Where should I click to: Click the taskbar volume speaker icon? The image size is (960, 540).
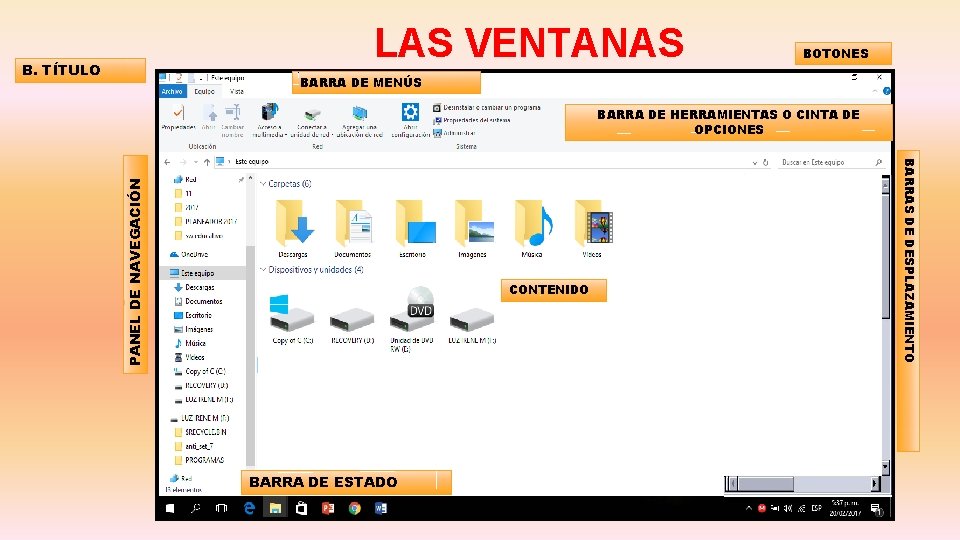788,508
